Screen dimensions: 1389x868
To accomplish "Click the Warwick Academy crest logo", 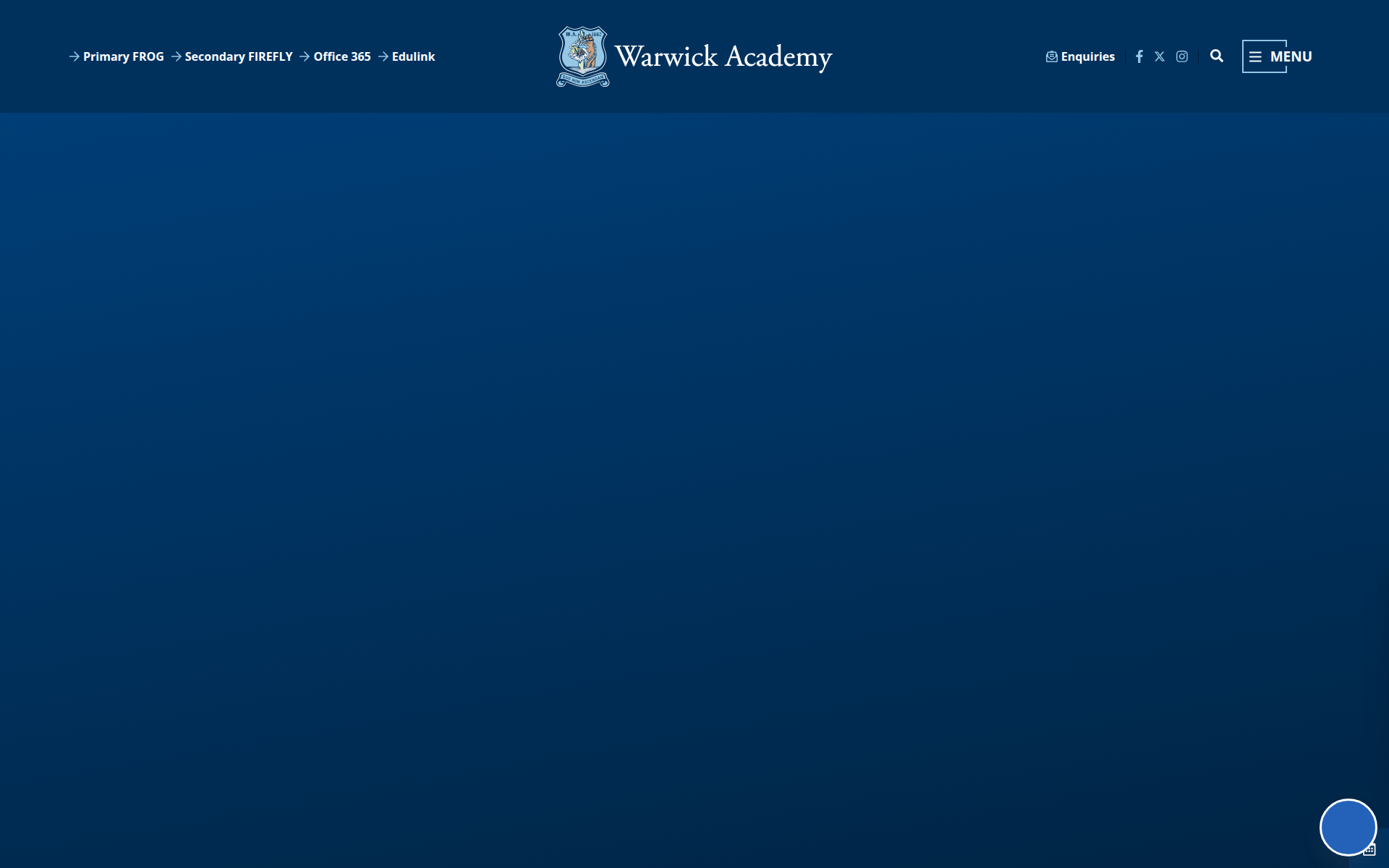I will 582,56.
